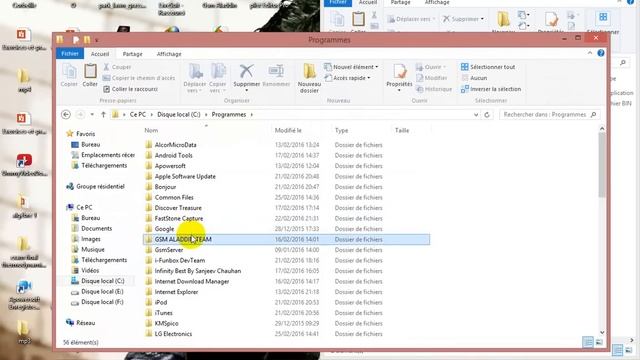Click Ce PC in address breadcrumb
Image resolution: width=640 pixels, height=360 pixels.
pyautogui.click(x=138, y=115)
